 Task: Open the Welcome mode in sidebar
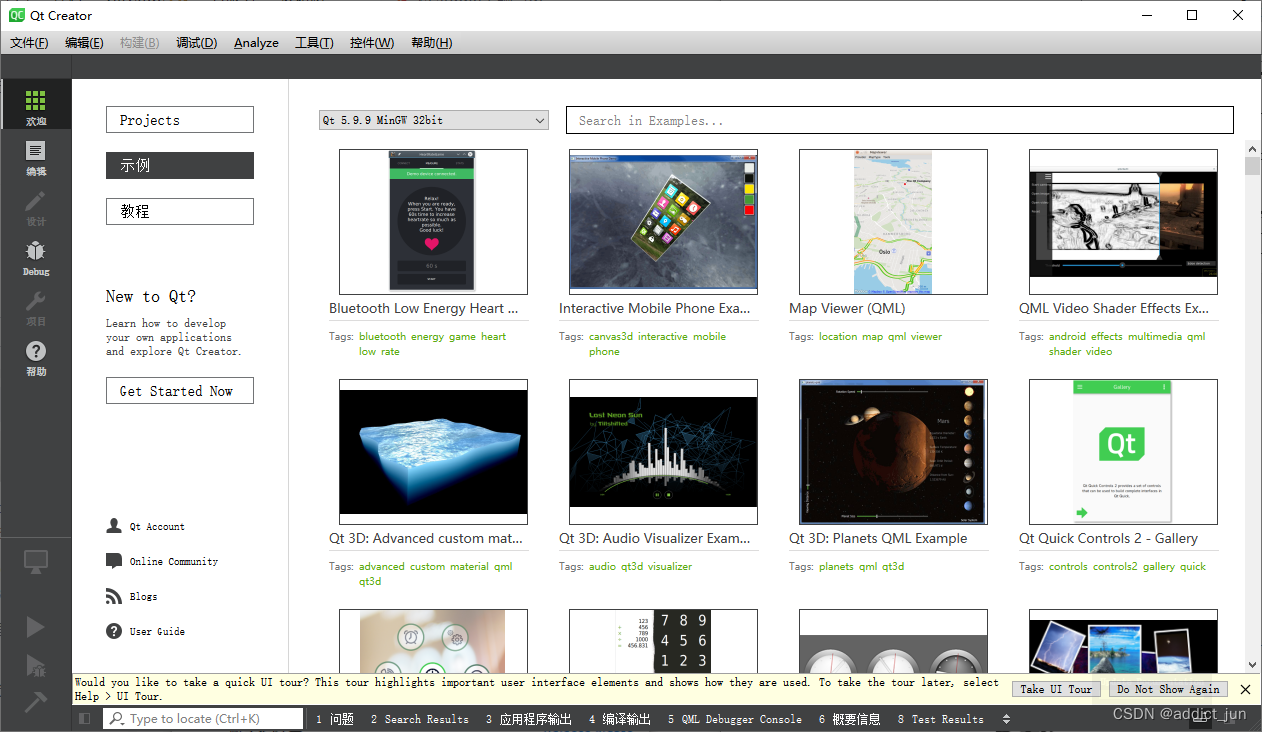[x=36, y=105]
